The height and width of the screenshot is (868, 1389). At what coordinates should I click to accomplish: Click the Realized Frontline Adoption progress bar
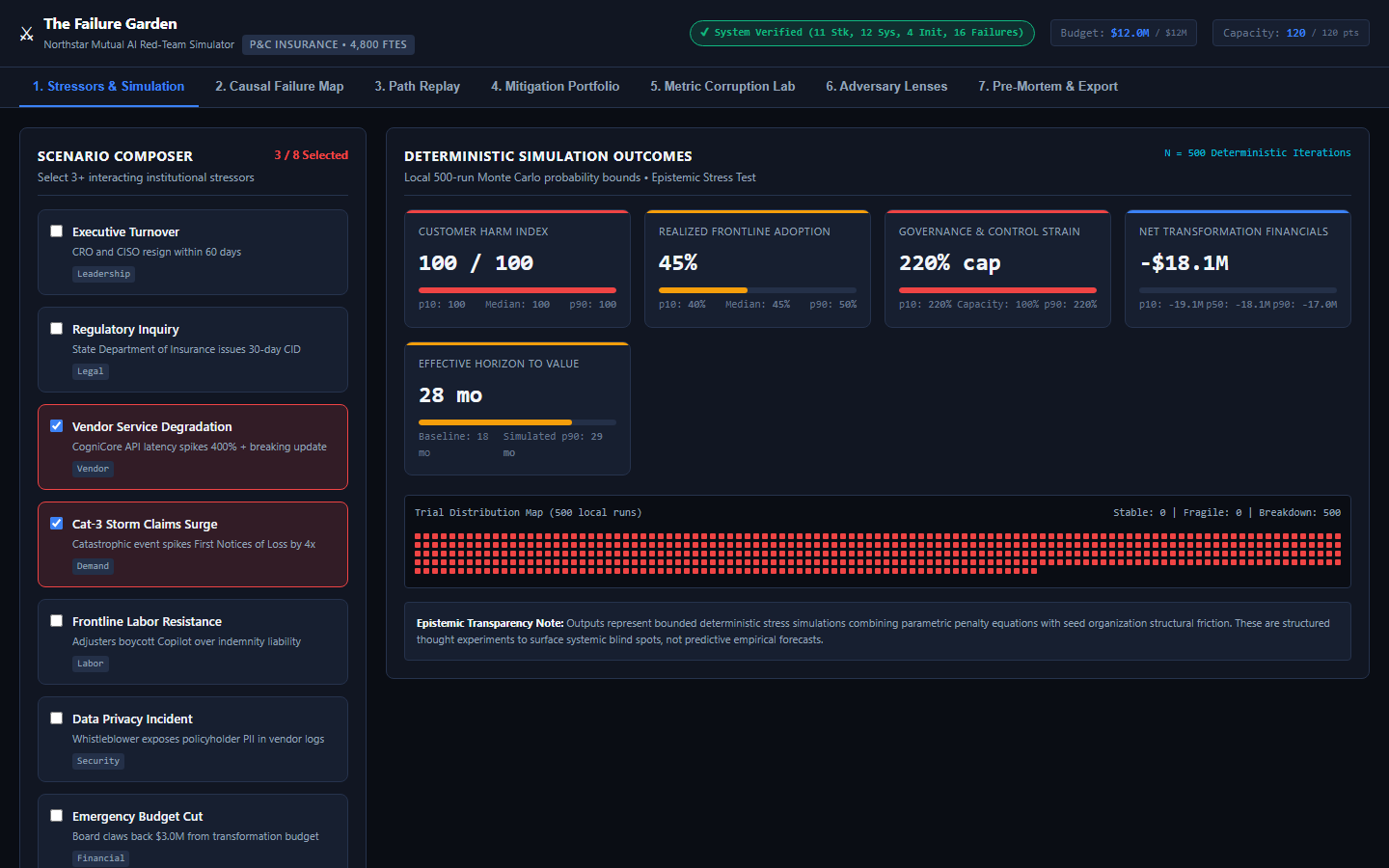[757, 290]
